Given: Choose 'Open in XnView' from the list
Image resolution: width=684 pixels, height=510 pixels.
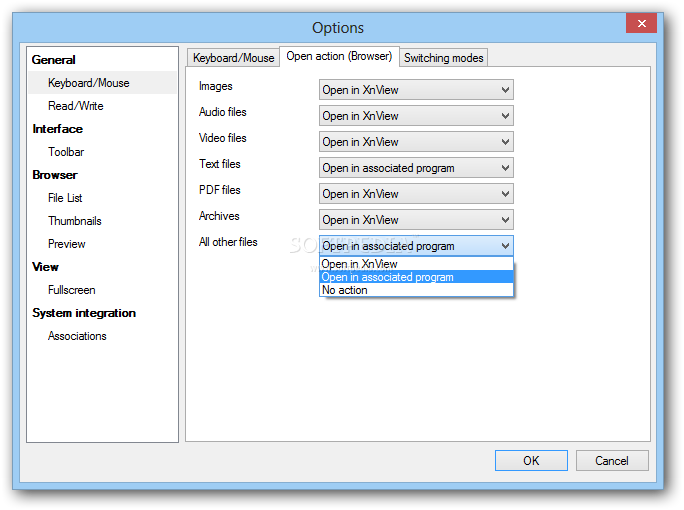Looking at the screenshot, I should [360, 264].
